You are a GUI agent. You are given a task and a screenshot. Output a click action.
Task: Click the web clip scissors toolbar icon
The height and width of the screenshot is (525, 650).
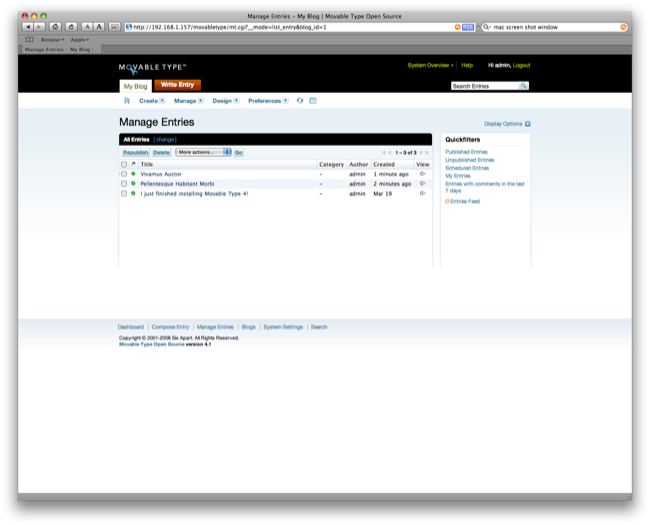point(114,27)
